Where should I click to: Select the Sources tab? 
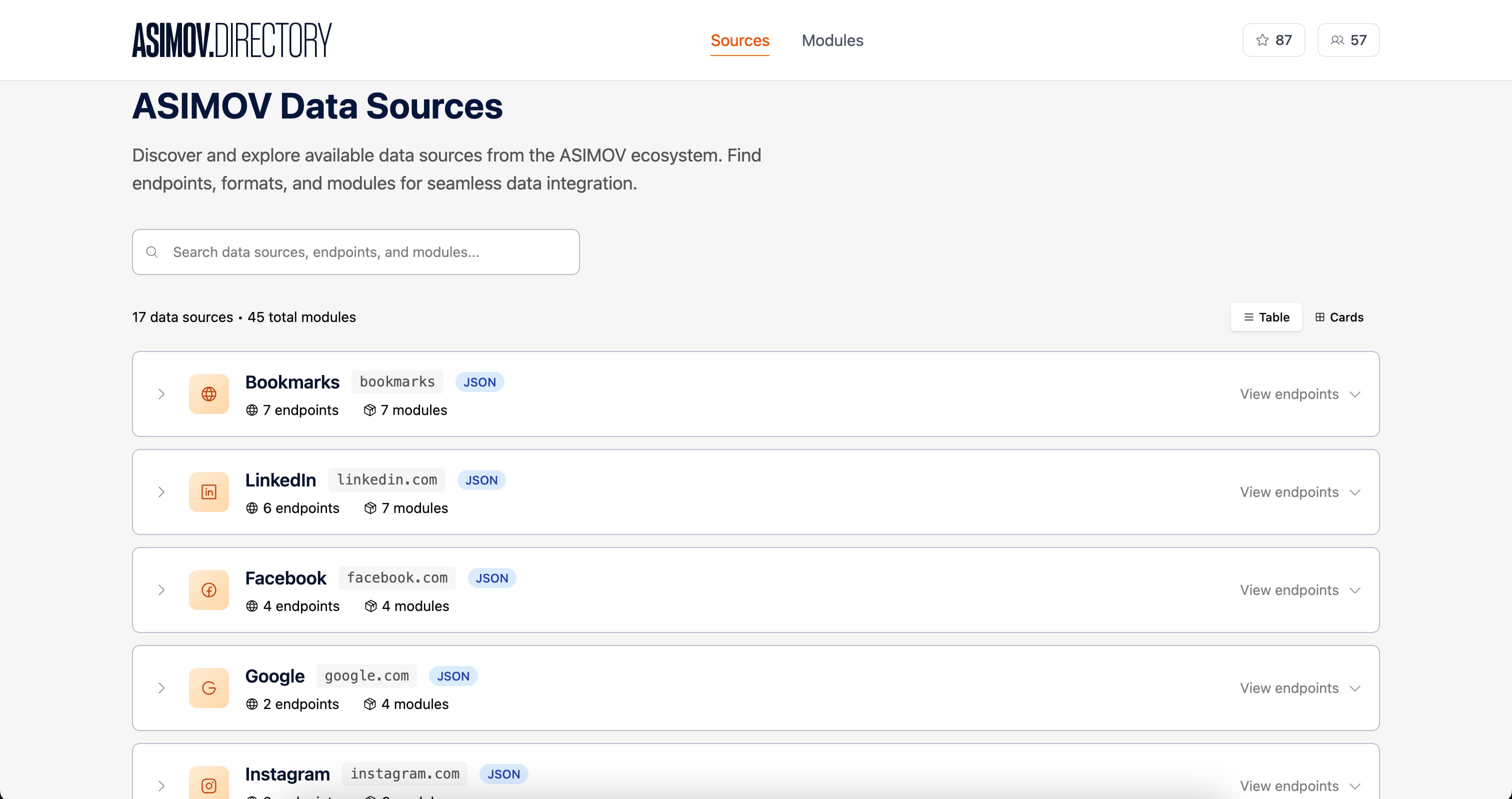coord(739,40)
